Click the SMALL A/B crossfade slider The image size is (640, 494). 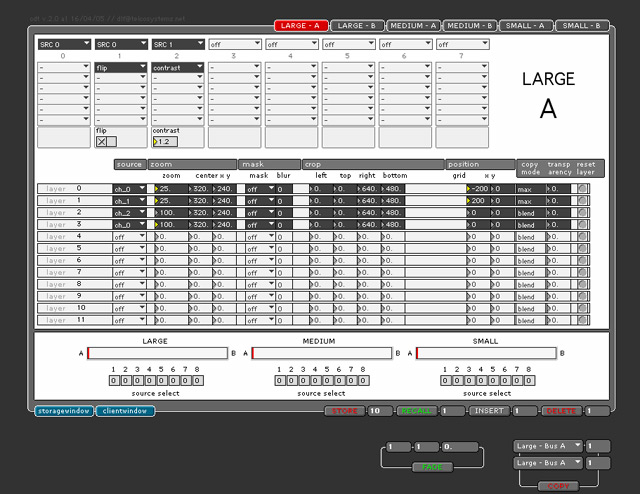pos(487,353)
